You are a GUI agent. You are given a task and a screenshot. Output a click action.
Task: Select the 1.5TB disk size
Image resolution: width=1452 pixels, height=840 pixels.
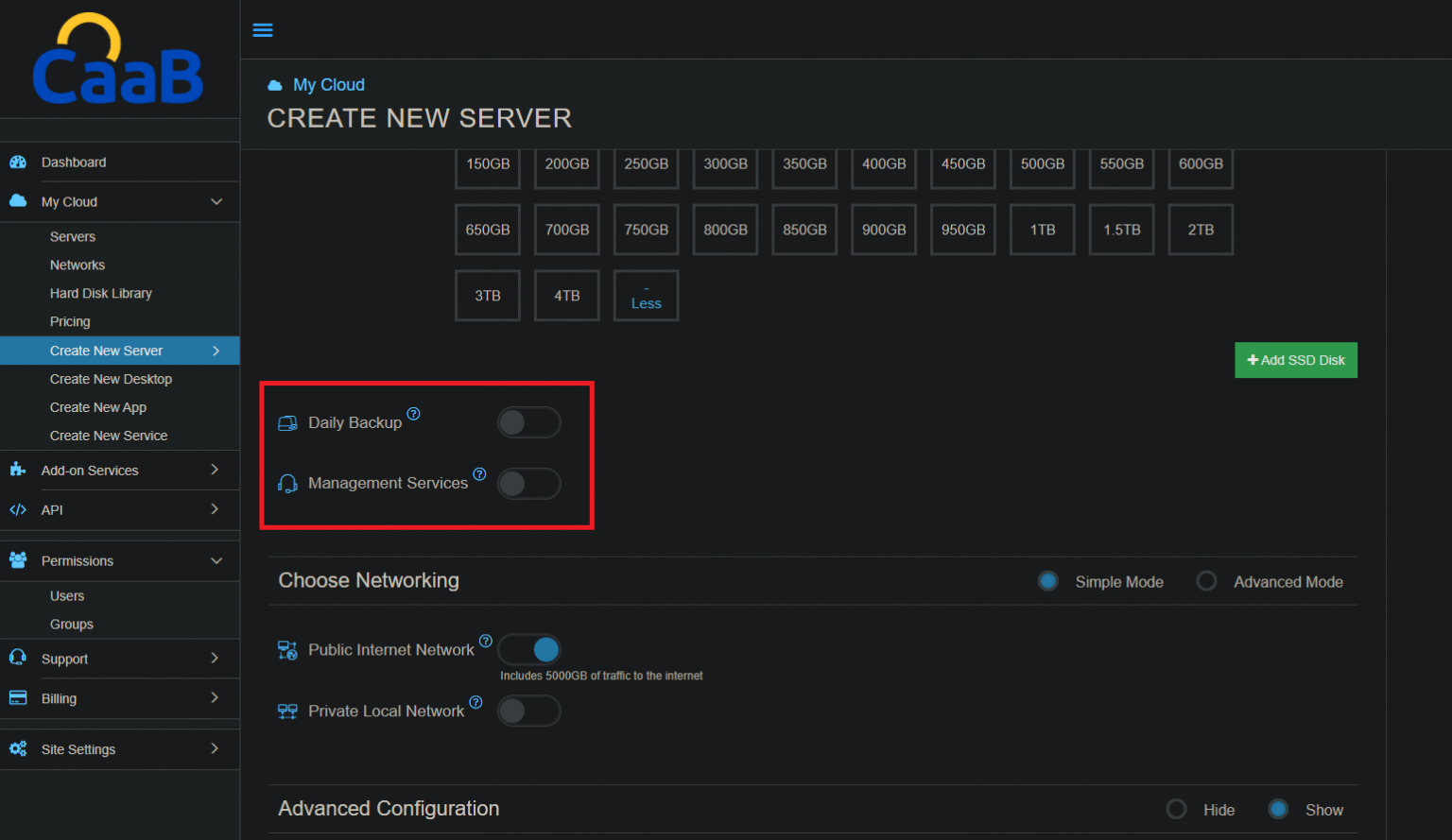(x=1122, y=230)
